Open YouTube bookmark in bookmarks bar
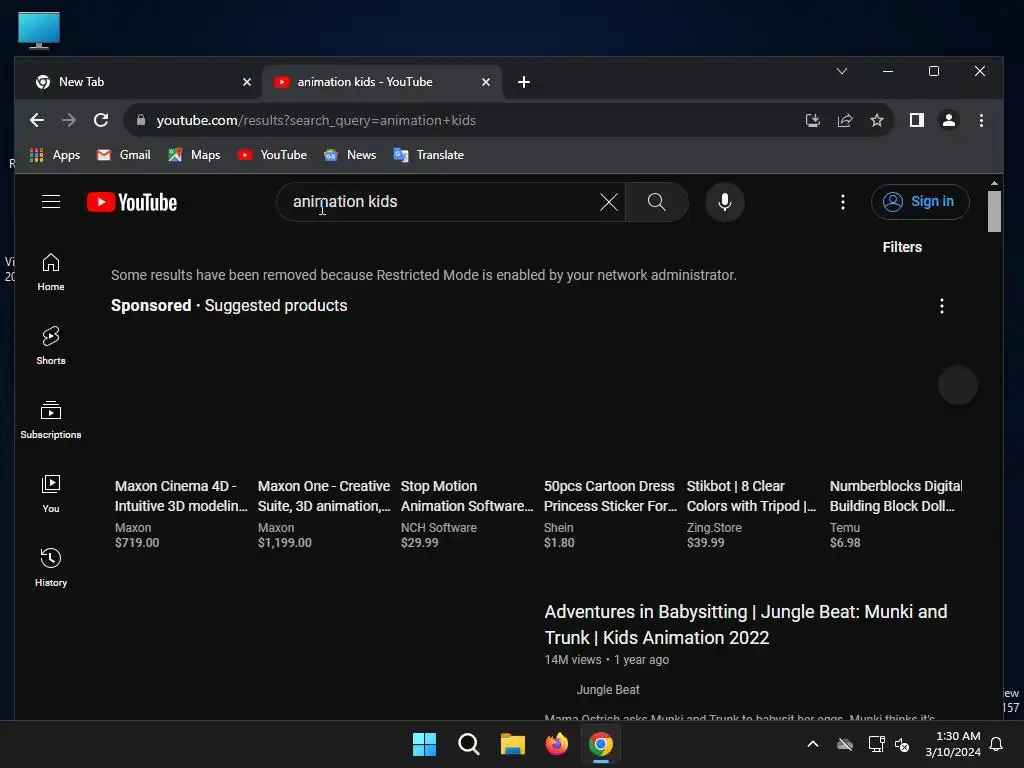 [x=272, y=155]
